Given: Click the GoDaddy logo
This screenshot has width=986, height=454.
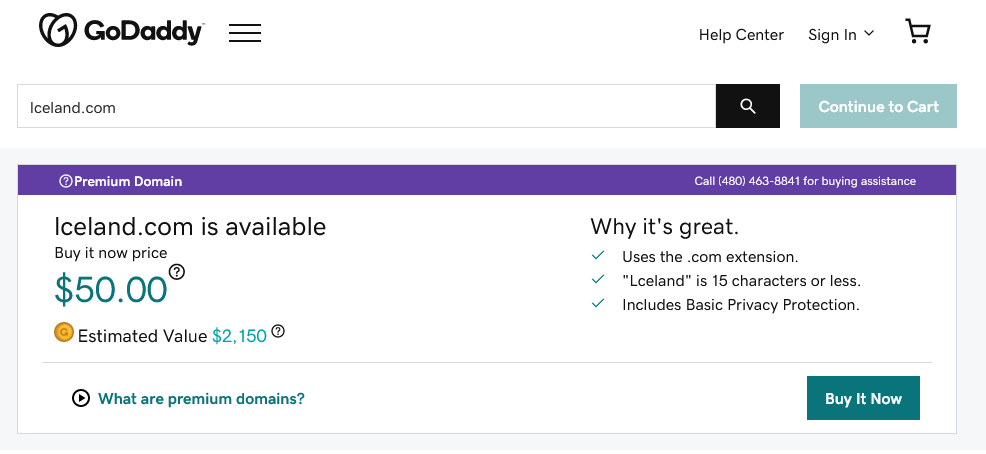Looking at the screenshot, I should click(121, 30).
